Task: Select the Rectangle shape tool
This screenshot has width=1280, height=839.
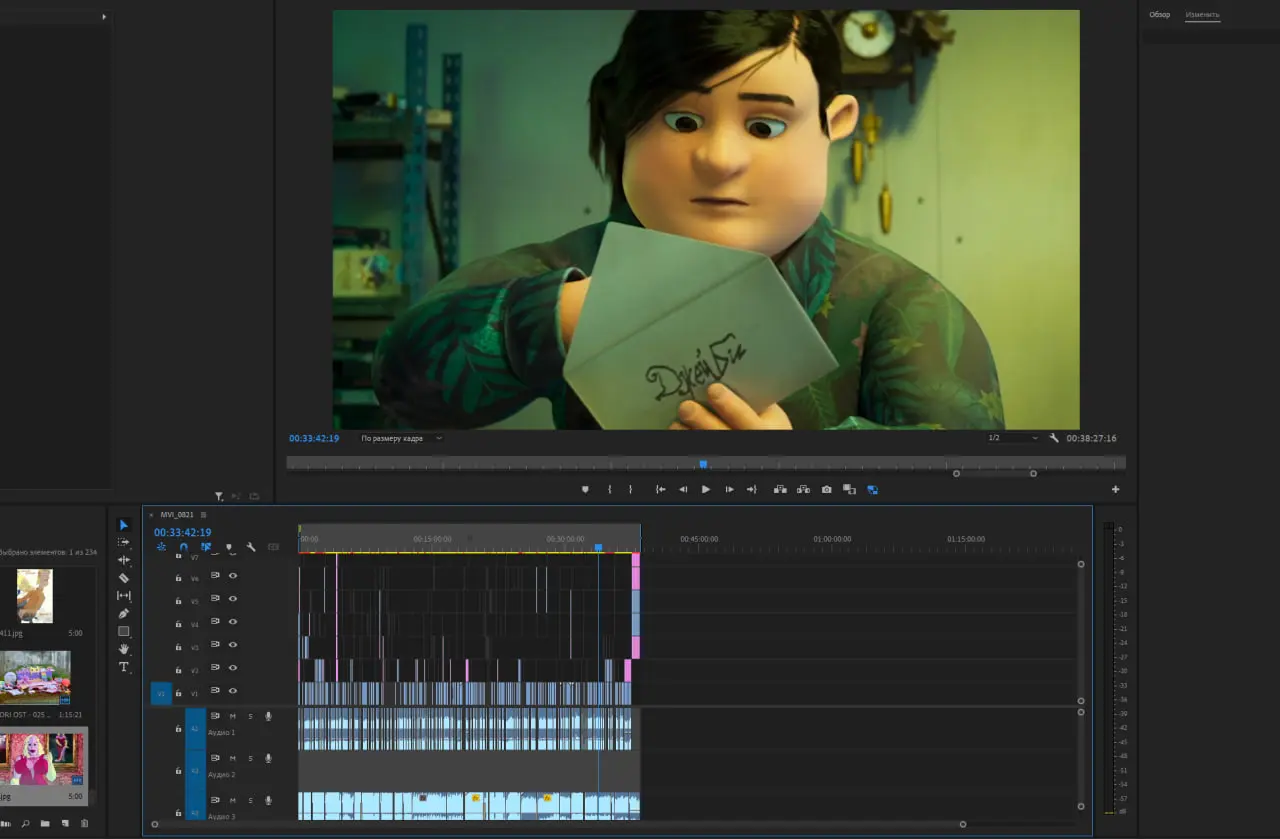Action: (124, 631)
